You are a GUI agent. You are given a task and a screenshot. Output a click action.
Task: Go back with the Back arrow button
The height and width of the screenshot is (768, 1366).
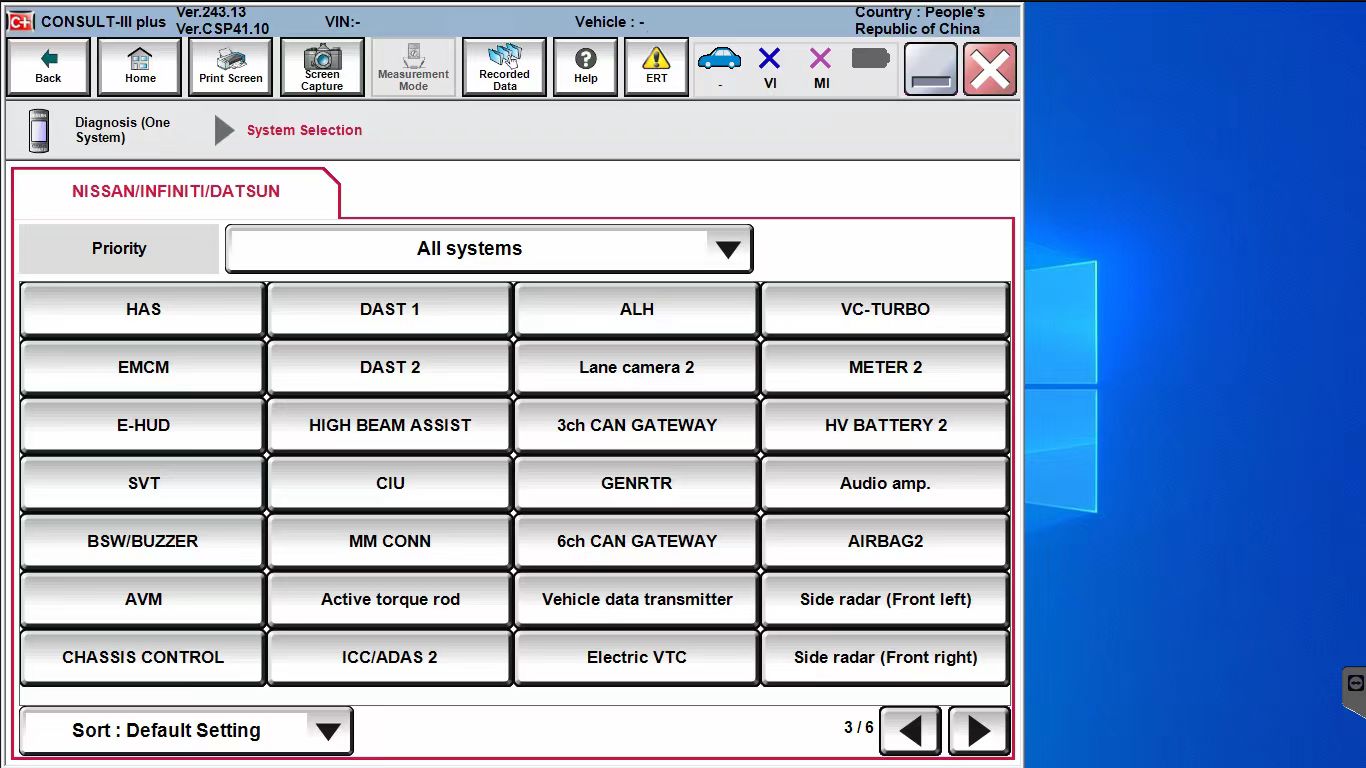[48, 67]
